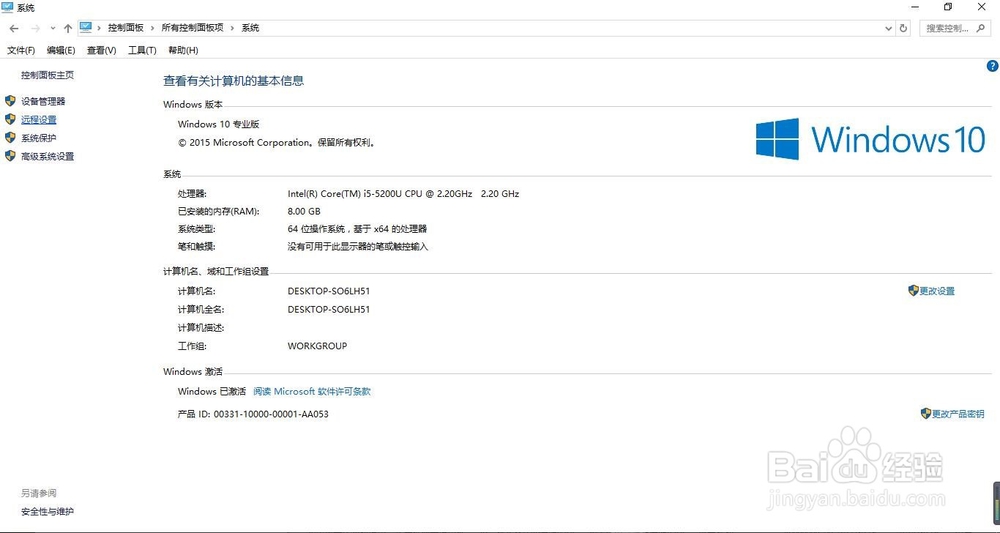The image size is (1000, 533).
Task: Click shield icon beside 系统保护
Action: 10,138
